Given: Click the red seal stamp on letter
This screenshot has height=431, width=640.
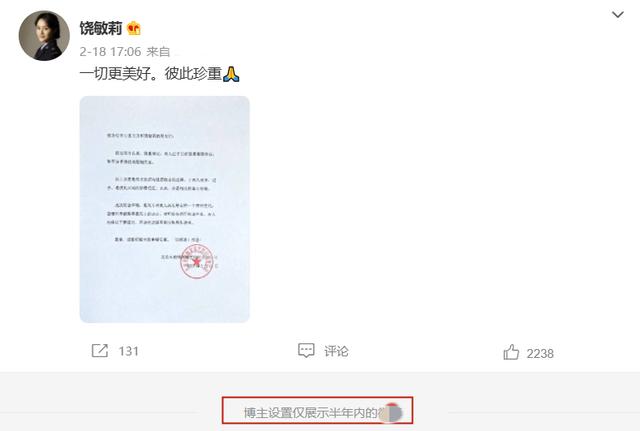Looking at the screenshot, I should click(197, 262).
